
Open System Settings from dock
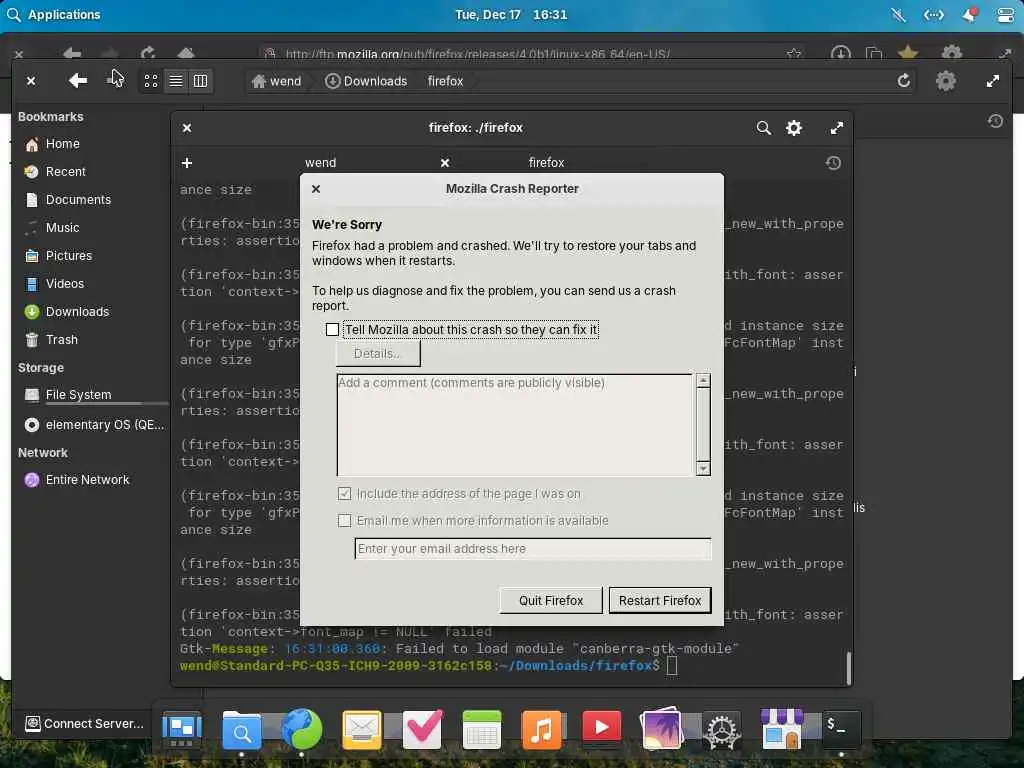[x=722, y=731]
